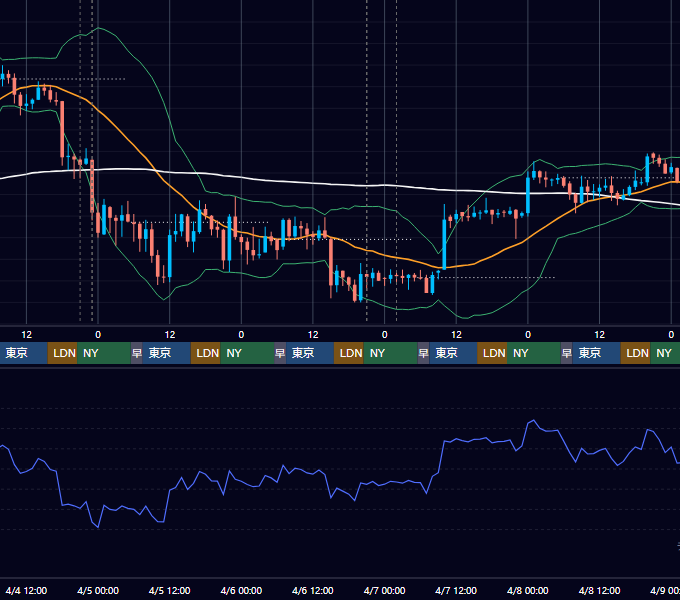Image resolution: width=680 pixels, height=600 pixels.
Task: Click the tall blue candle on 4/7 morning
Action: point(444,244)
